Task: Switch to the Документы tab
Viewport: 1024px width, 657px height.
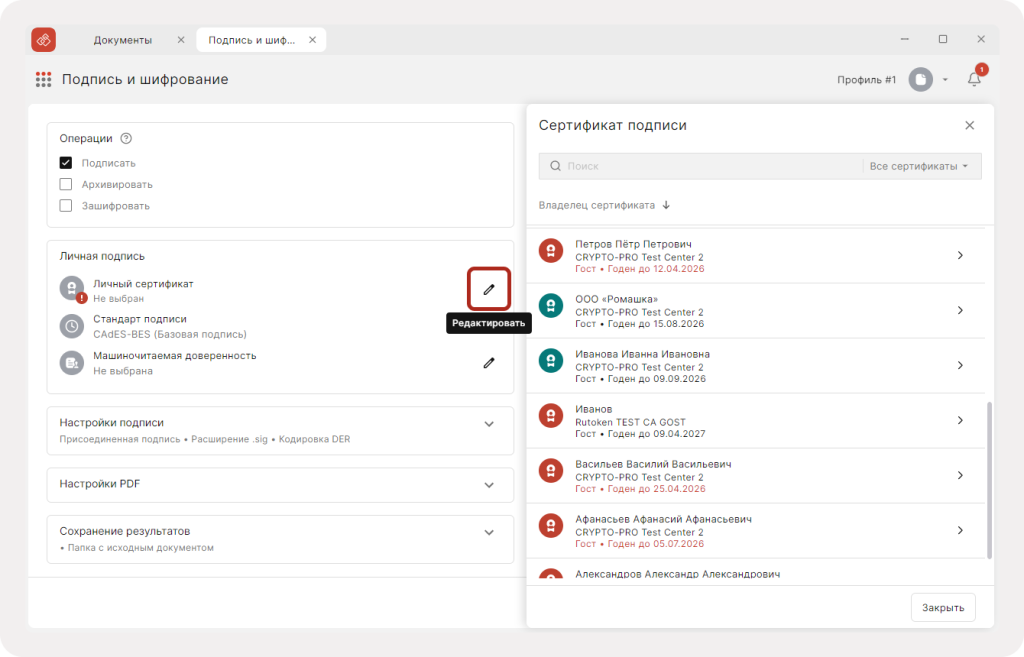Action: pyautogui.click(x=123, y=40)
